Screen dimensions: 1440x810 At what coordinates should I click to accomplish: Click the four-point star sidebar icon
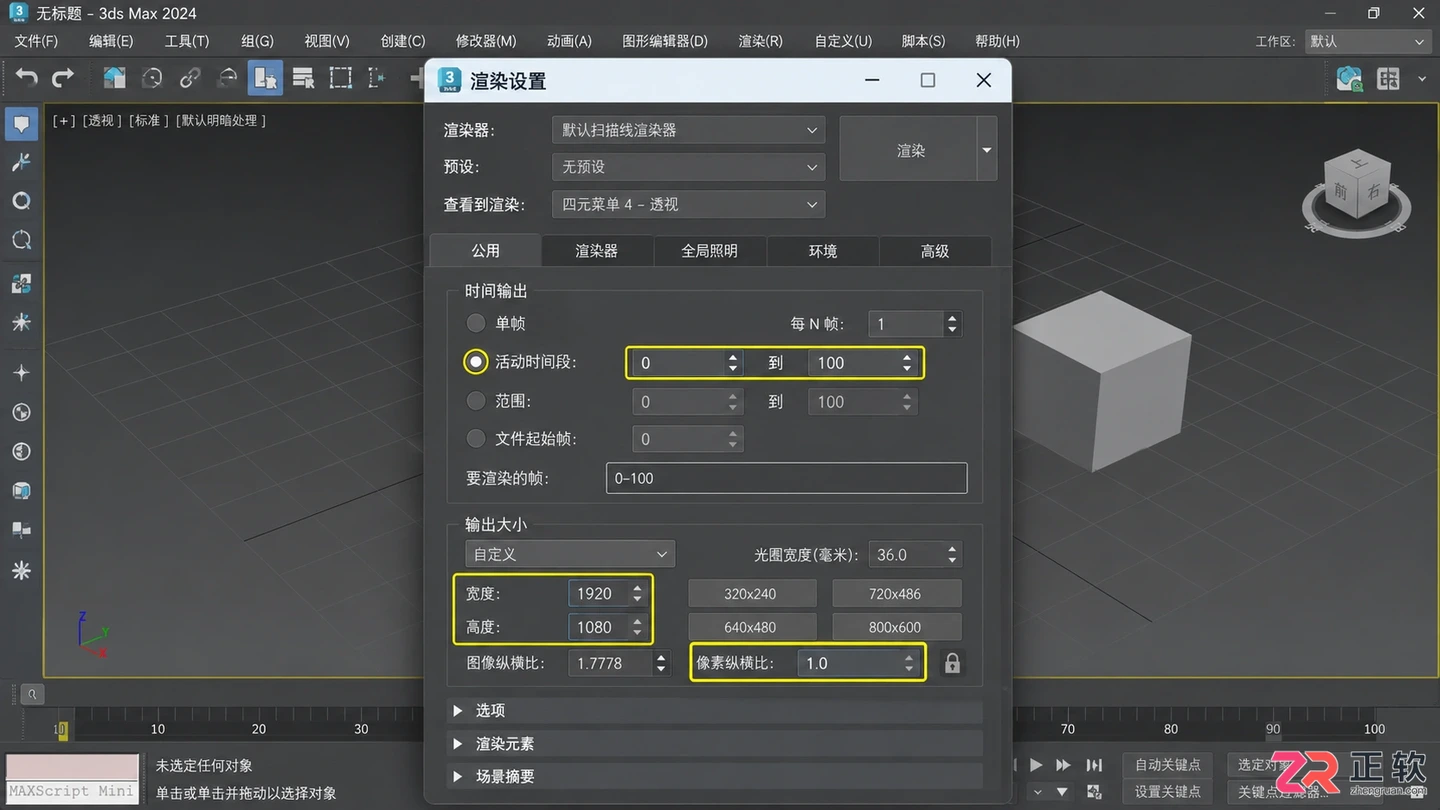point(21,372)
